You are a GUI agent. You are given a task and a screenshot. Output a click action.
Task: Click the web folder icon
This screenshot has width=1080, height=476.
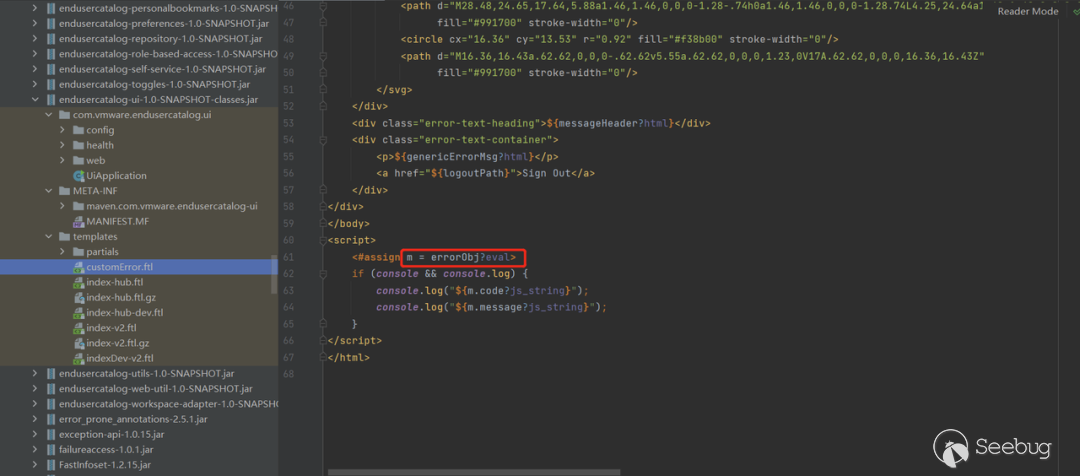click(x=78, y=160)
